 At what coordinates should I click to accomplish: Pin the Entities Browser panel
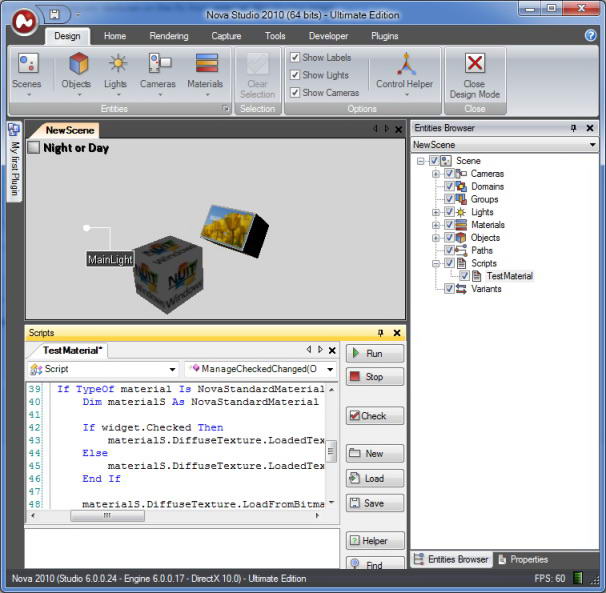coord(573,128)
